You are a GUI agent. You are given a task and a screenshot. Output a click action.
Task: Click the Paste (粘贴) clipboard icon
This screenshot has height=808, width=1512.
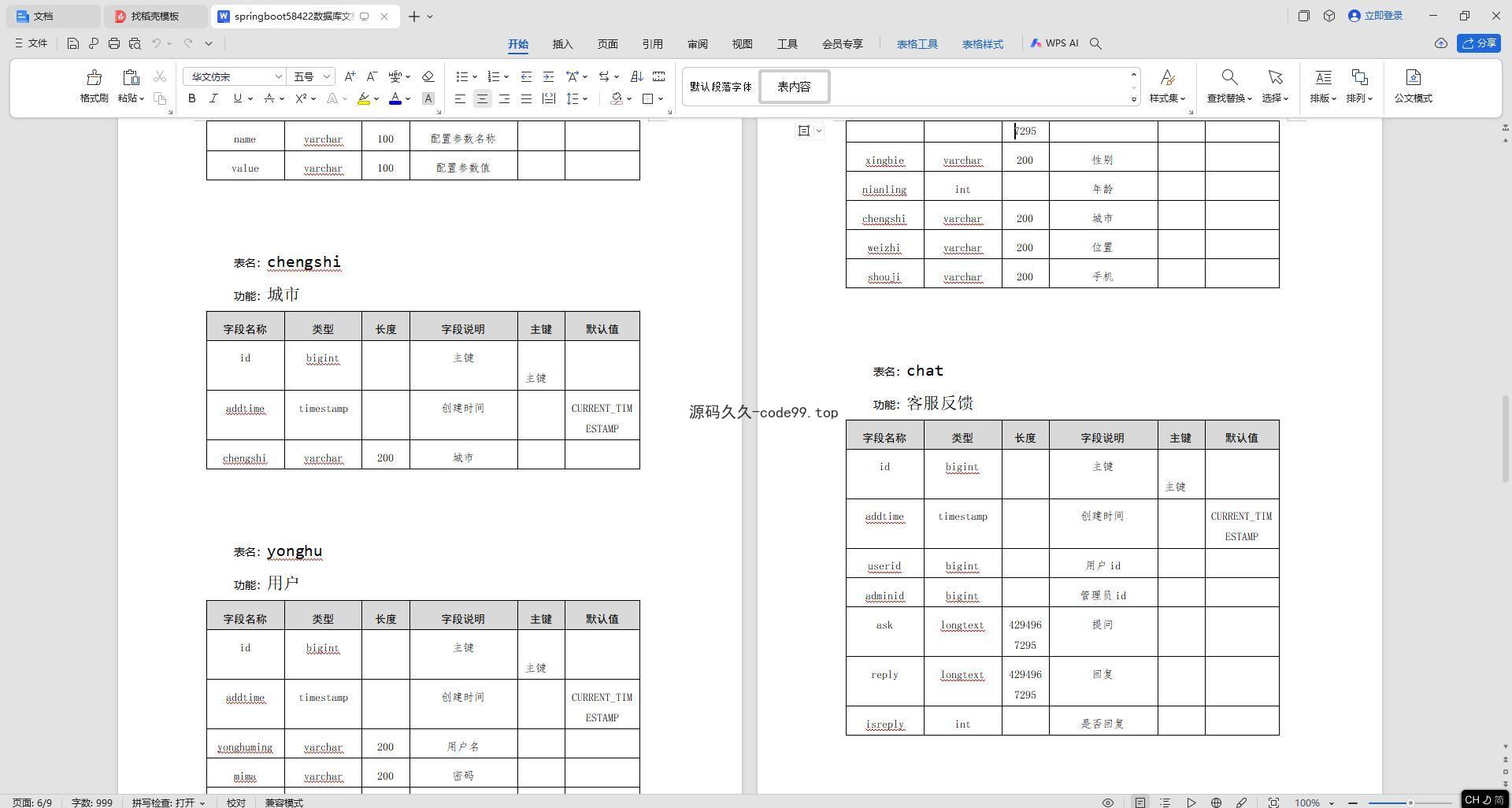click(x=131, y=77)
